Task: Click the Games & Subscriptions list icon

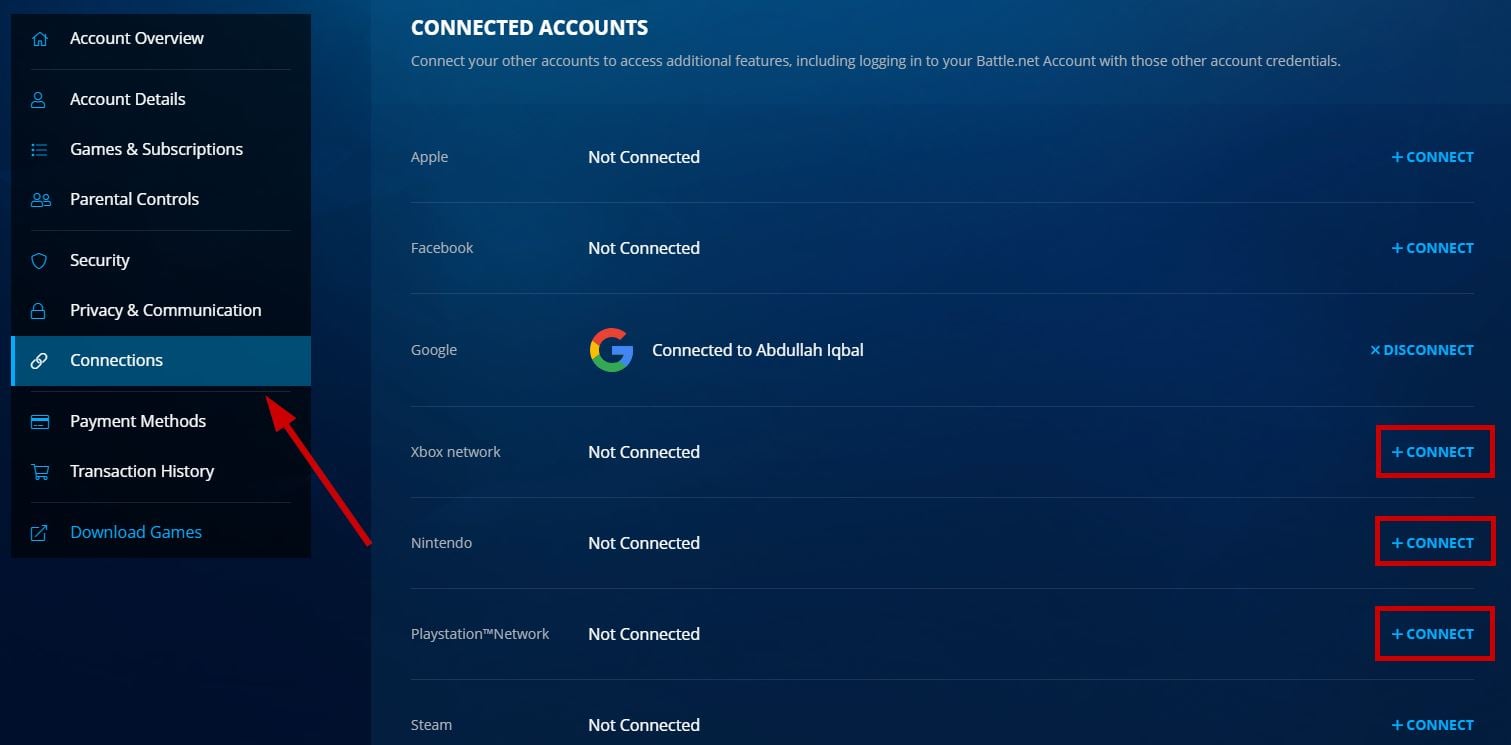Action: [x=40, y=150]
